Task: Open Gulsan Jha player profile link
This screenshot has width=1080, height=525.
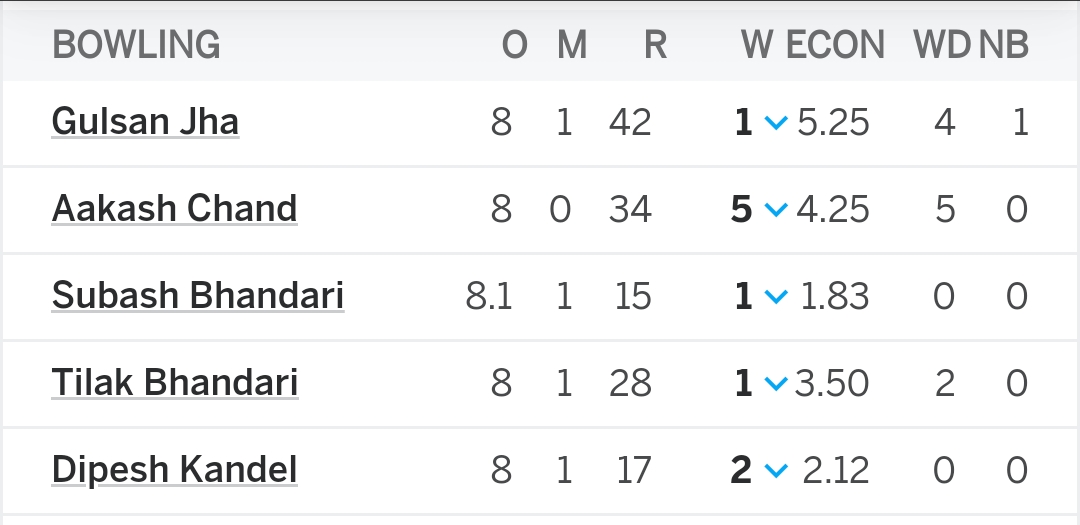Action: (x=145, y=122)
